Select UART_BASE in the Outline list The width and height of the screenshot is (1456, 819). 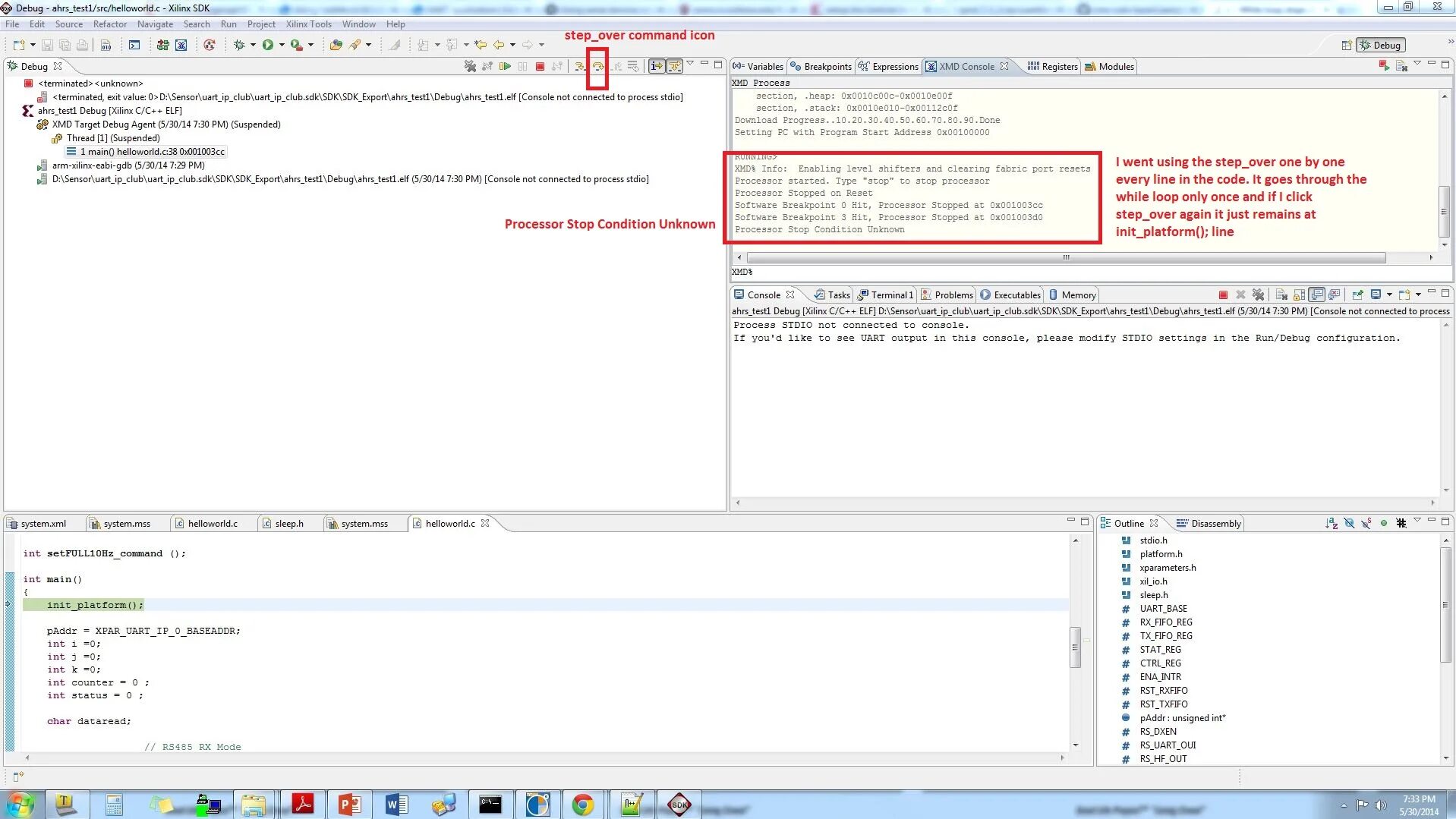click(1163, 609)
